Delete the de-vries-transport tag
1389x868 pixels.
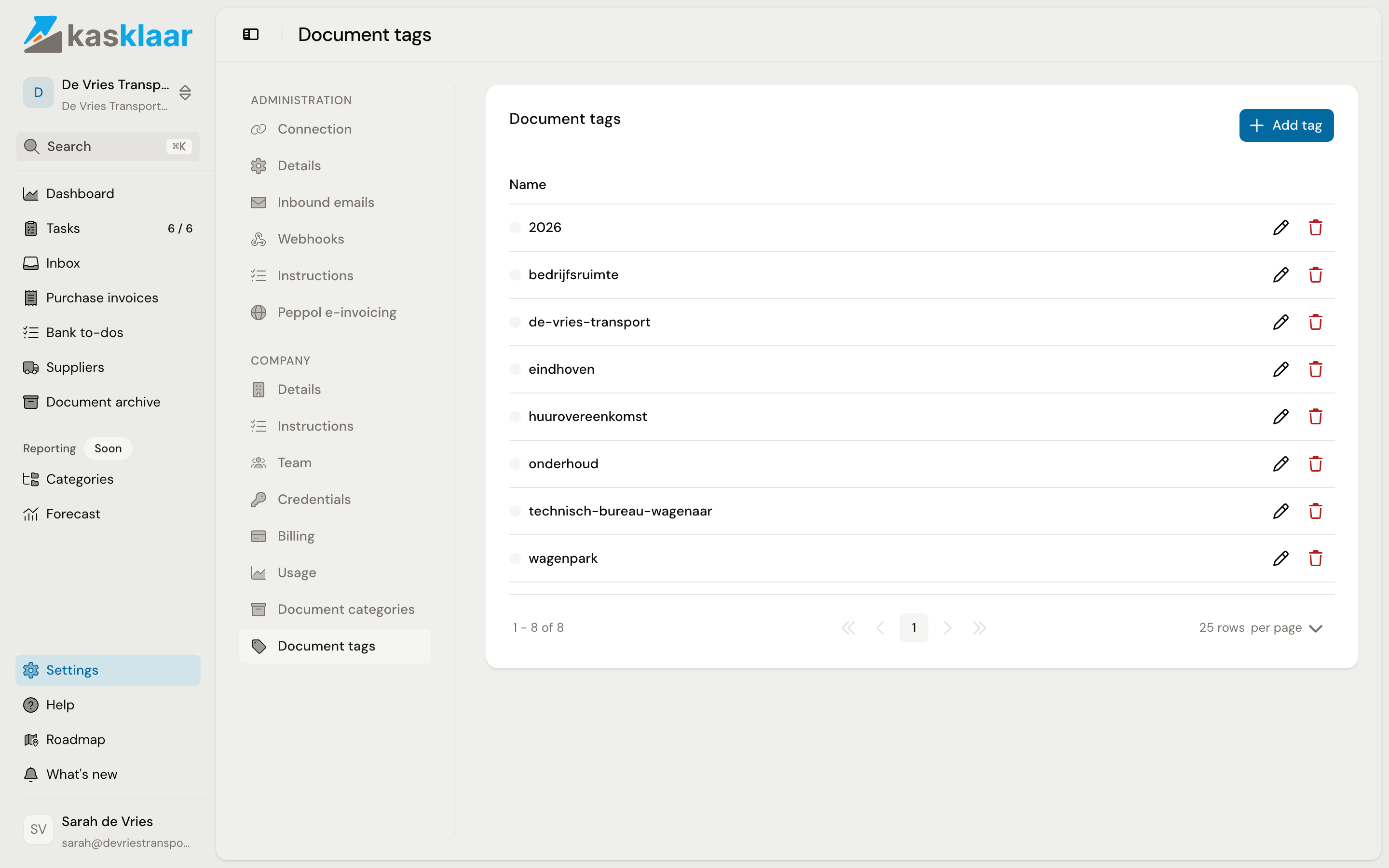coord(1316,322)
